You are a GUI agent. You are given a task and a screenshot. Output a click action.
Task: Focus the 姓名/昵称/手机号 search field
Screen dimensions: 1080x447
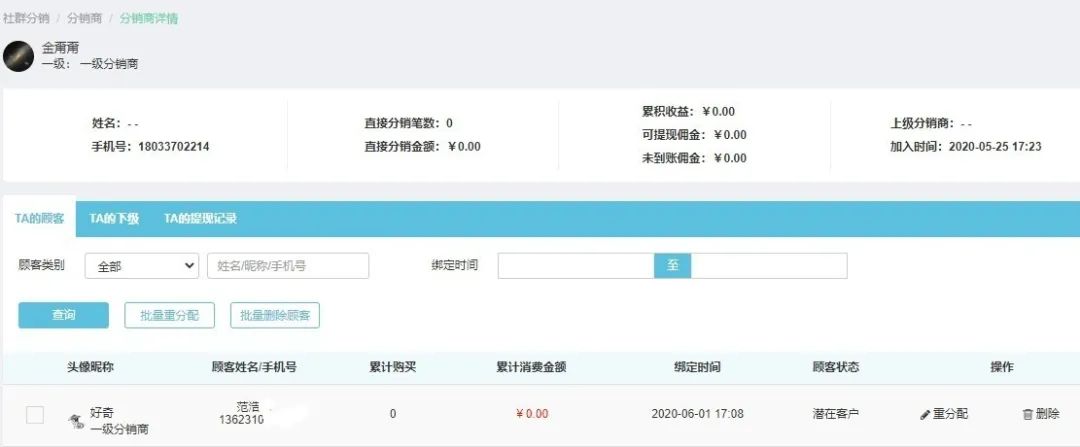click(x=288, y=266)
